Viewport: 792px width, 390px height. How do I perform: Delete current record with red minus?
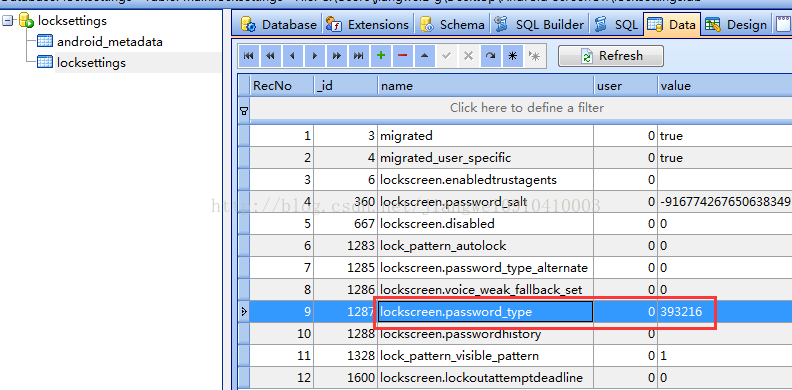[x=403, y=56]
